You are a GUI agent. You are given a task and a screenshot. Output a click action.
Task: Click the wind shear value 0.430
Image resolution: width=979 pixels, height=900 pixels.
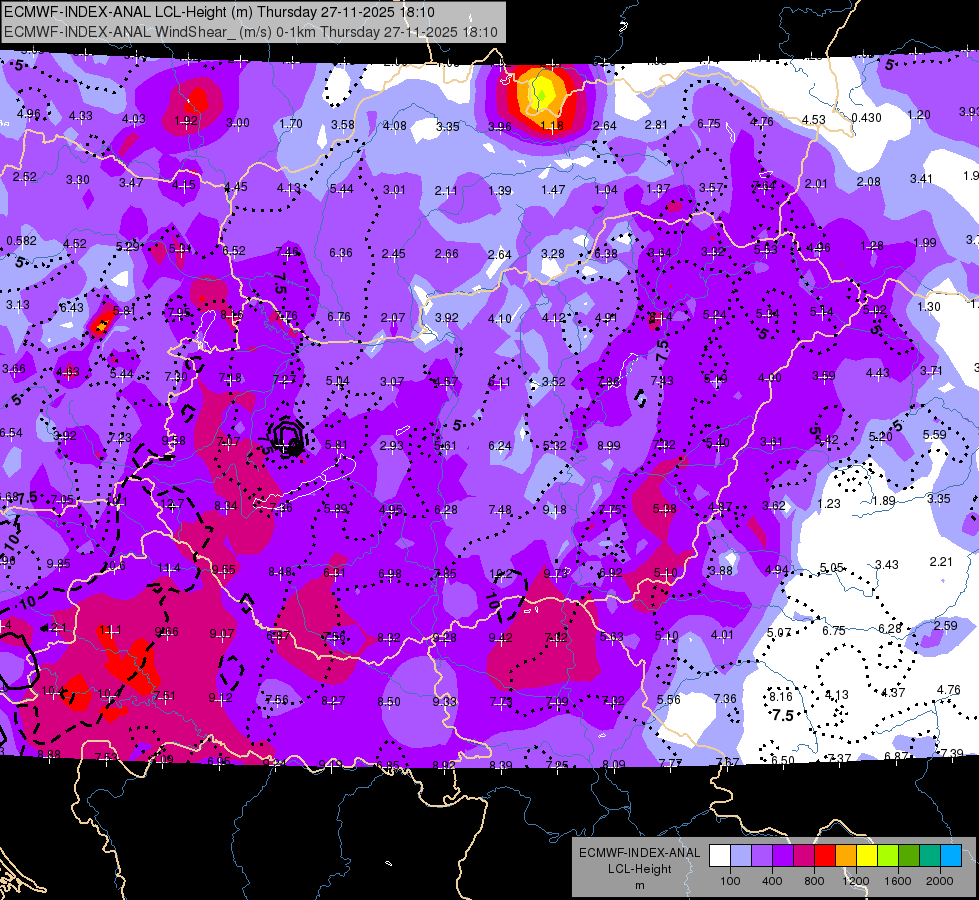[x=867, y=117]
